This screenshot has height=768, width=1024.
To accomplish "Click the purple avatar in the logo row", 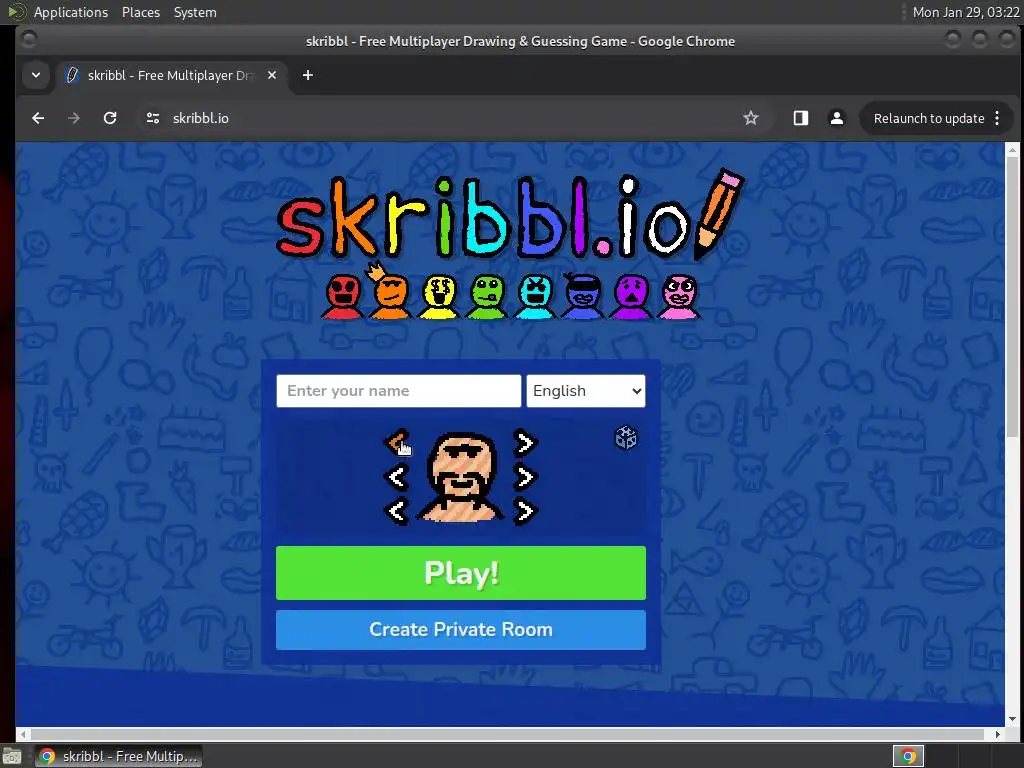I will coord(631,296).
